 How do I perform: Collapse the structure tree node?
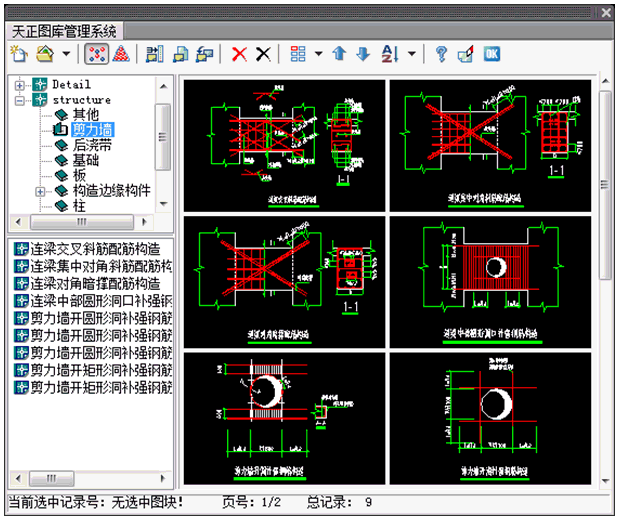19,101
